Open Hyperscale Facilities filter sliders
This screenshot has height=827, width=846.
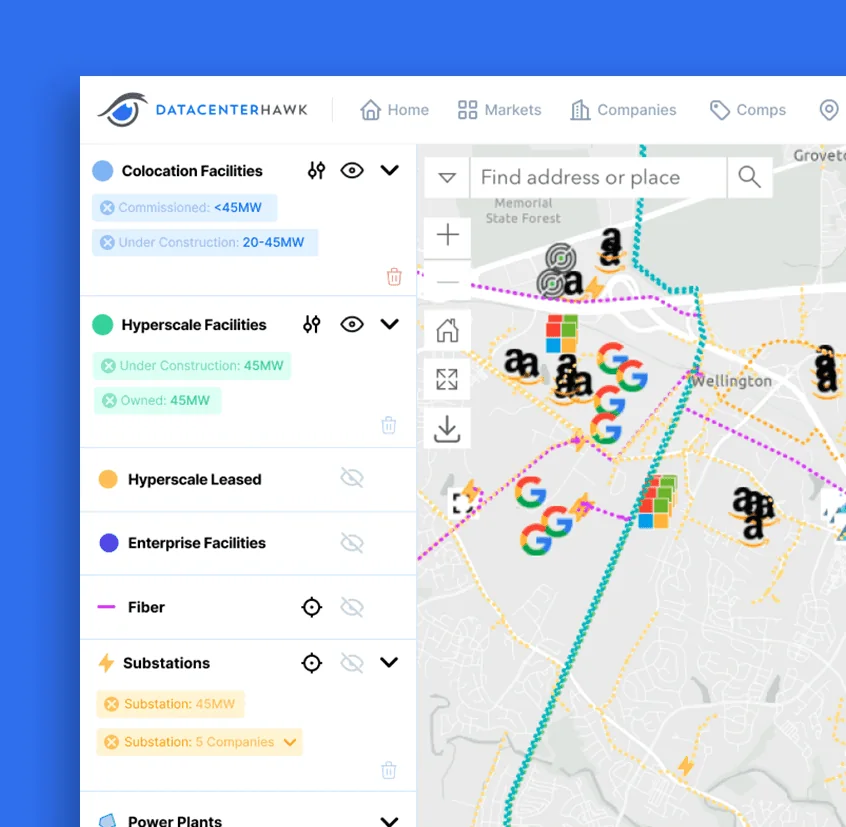point(312,324)
